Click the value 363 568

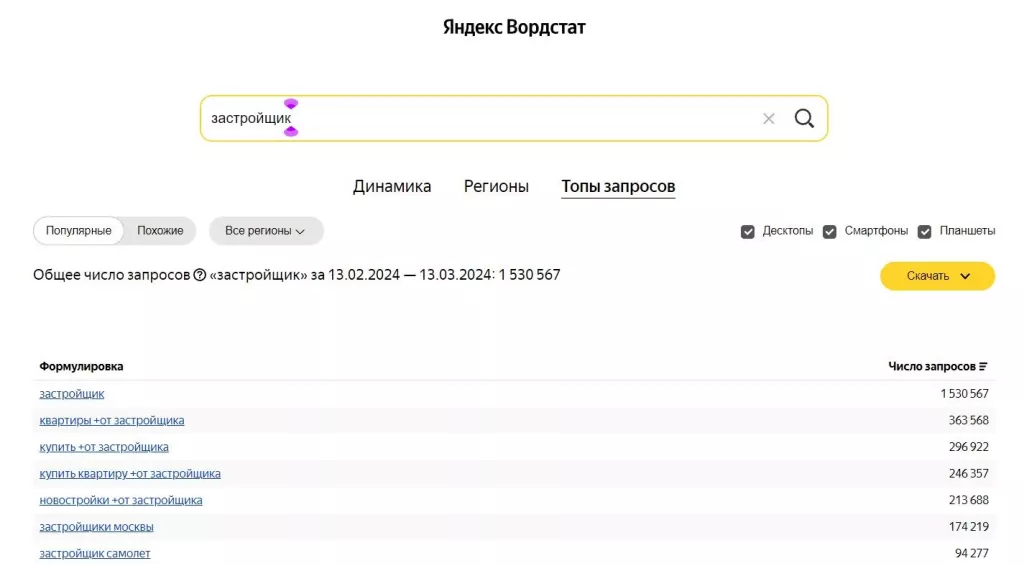pos(968,420)
